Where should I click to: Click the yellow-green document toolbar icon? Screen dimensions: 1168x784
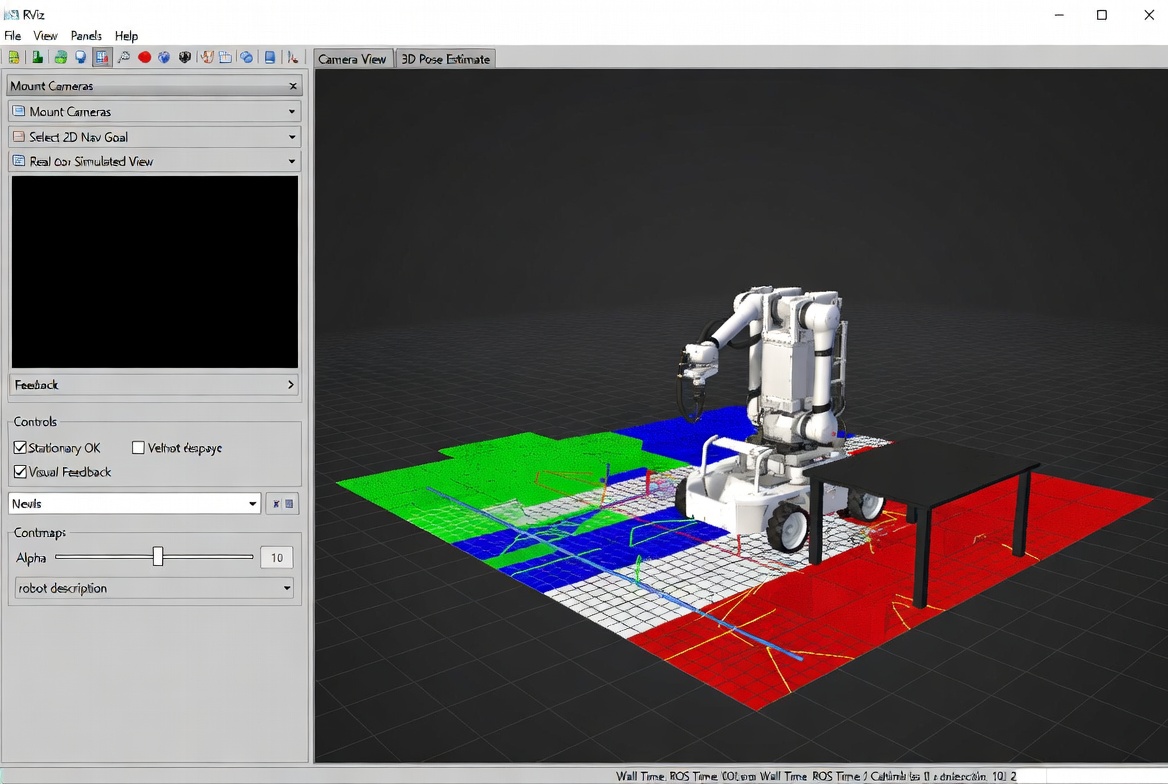coord(13,57)
